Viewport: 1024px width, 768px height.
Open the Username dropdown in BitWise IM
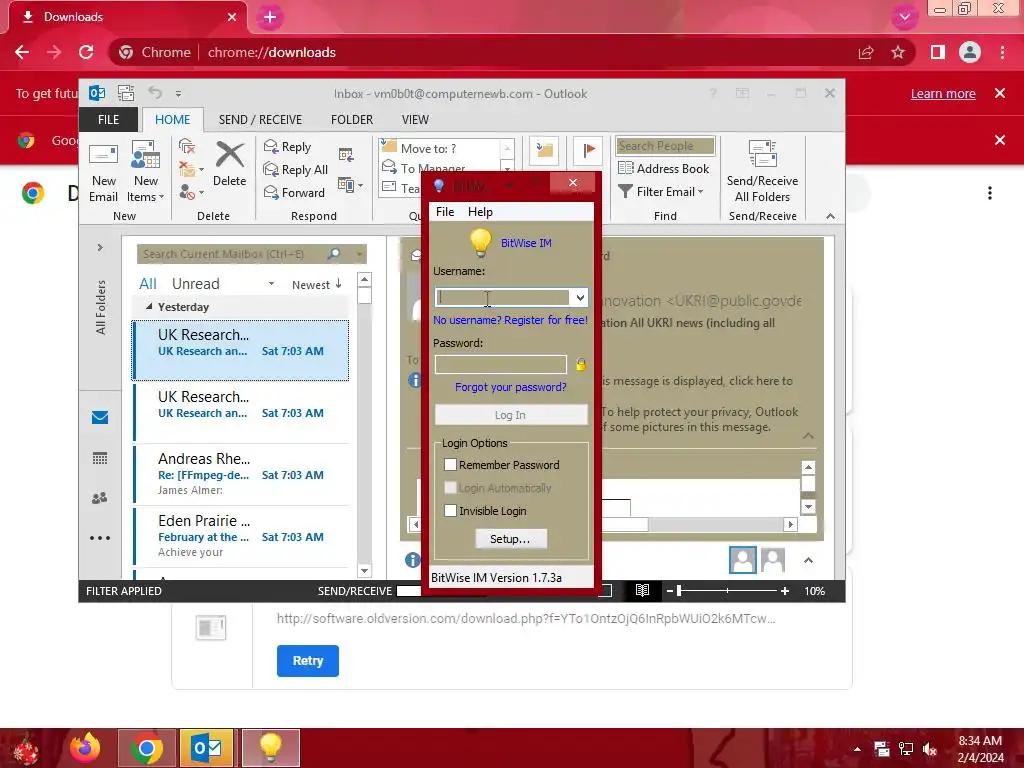[x=580, y=298]
